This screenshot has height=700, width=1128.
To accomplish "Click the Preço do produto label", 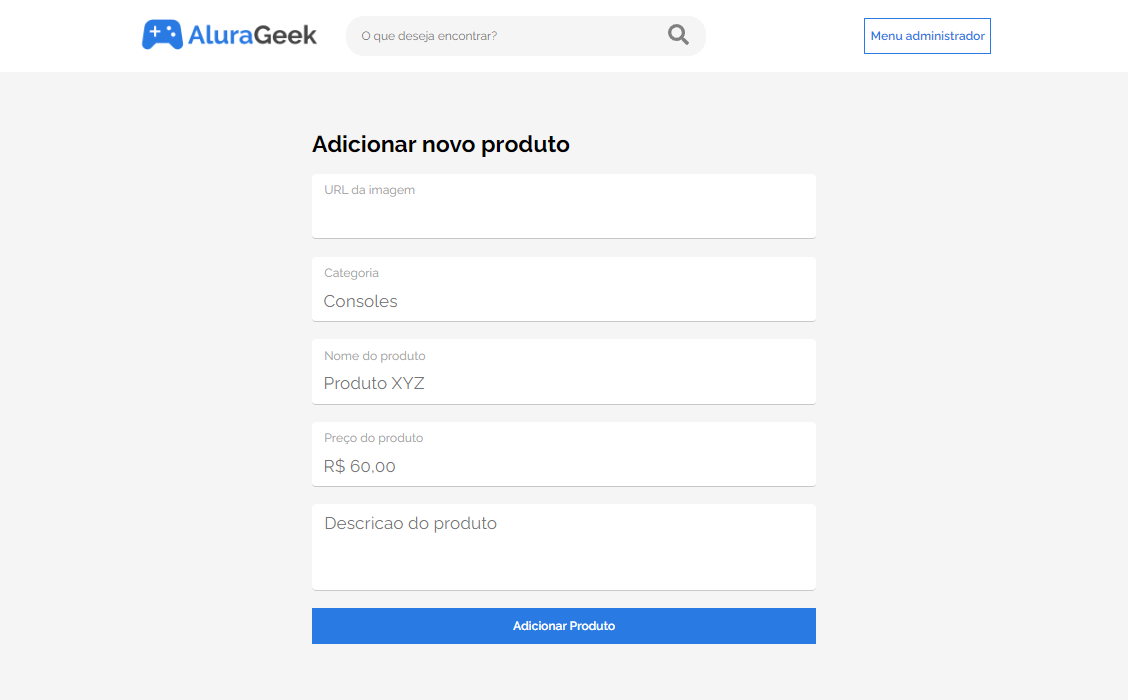I will pos(373,438).
